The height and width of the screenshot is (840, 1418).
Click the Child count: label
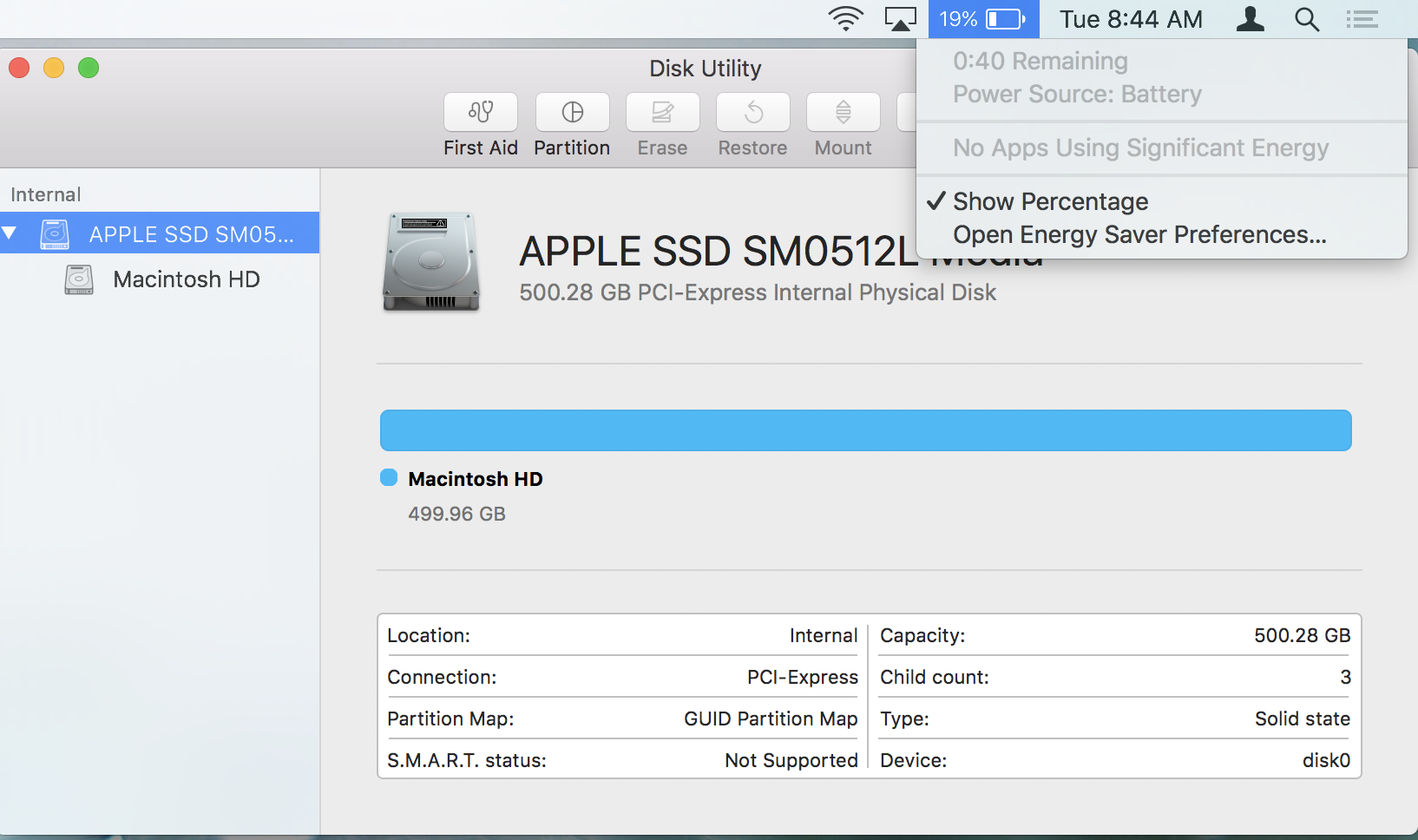point(935,677)
